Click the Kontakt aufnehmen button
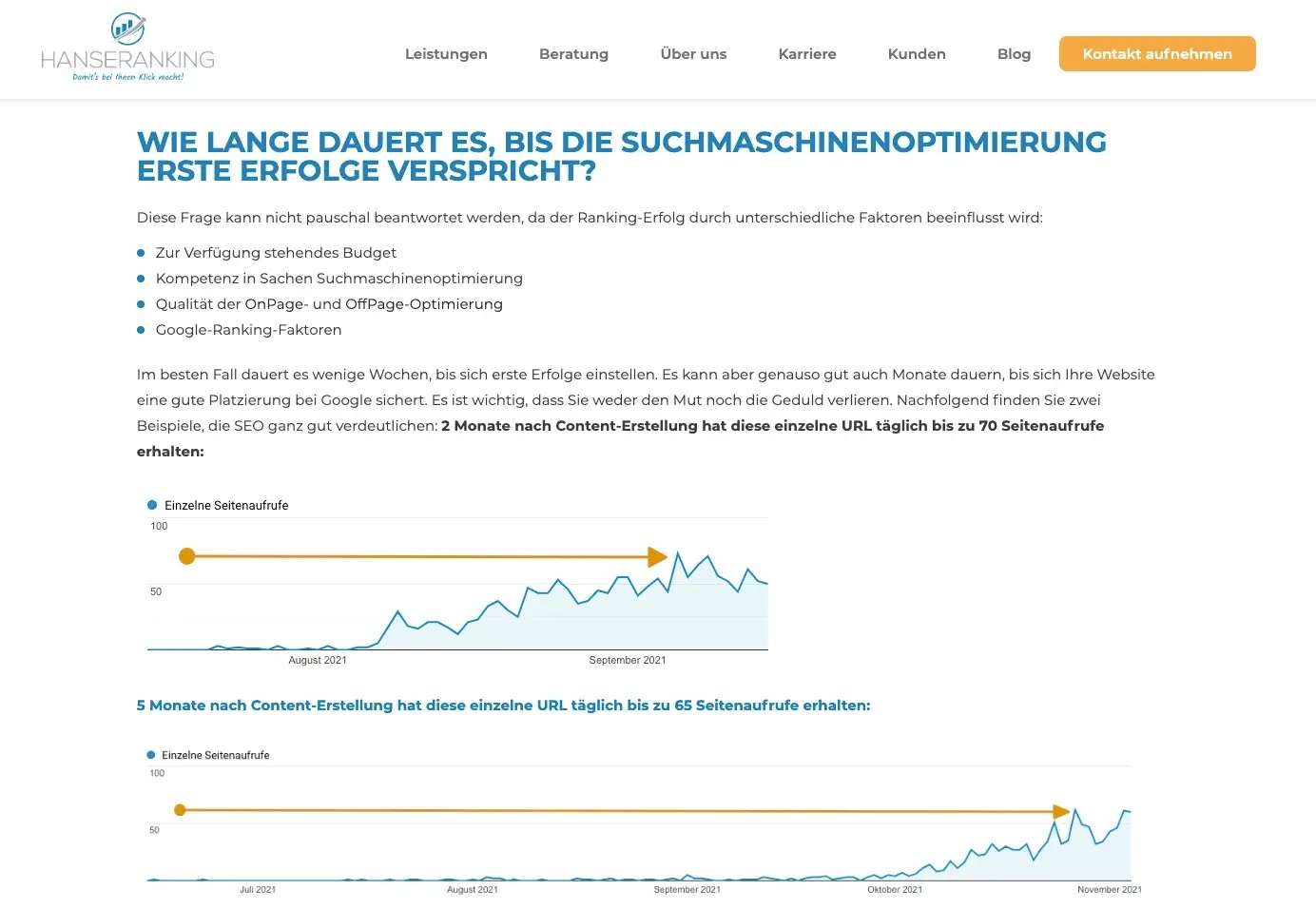Image resolution: width=1316 pixels, height=909 pixels. [x=1157, y=53]
